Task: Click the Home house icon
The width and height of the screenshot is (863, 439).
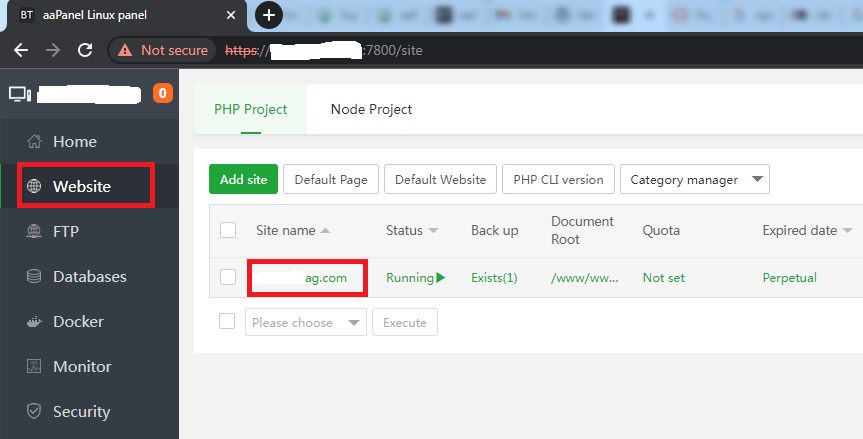Action: [34, 141]
